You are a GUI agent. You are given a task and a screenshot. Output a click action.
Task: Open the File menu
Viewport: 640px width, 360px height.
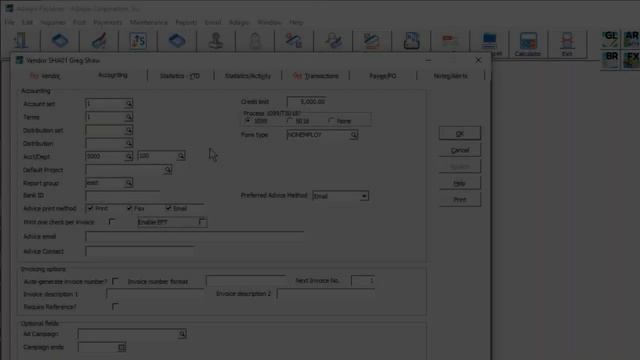tap(9, 22)
